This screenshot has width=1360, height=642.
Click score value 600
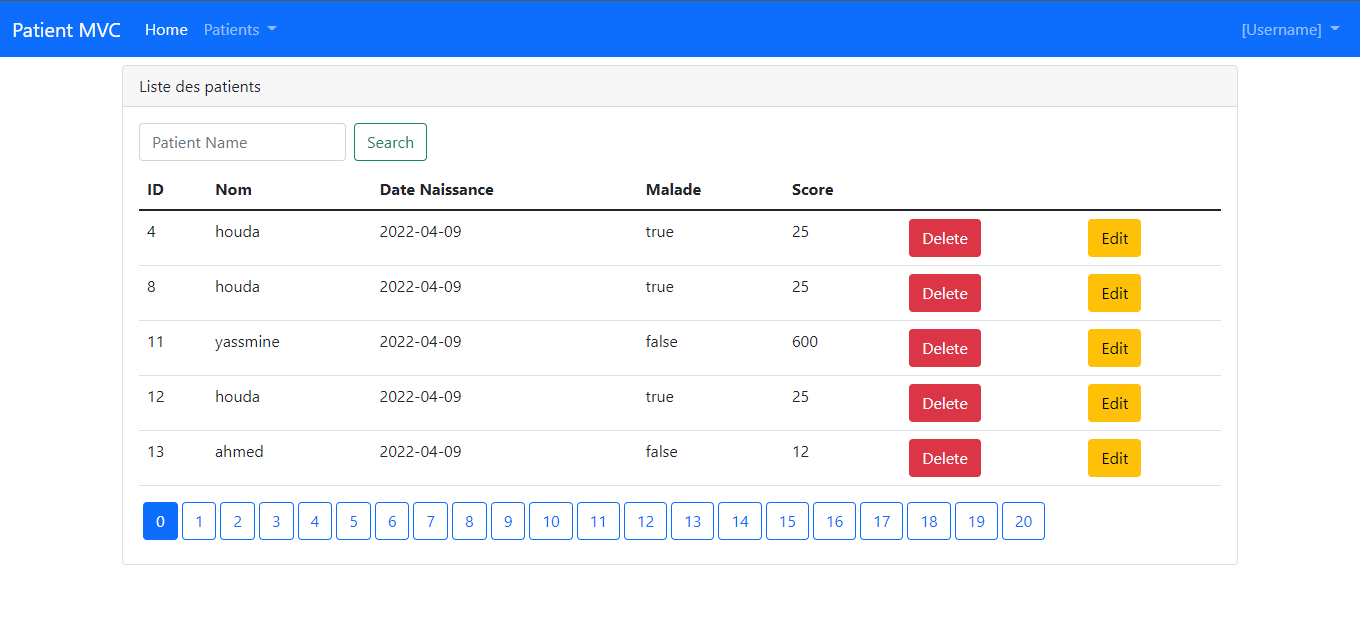(x=805, y=342)
